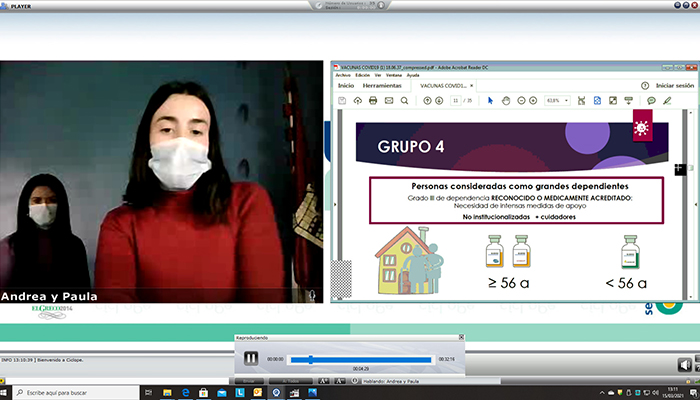
Task: Open the zoom percentage dropdown
Action: tap(557, 101)
